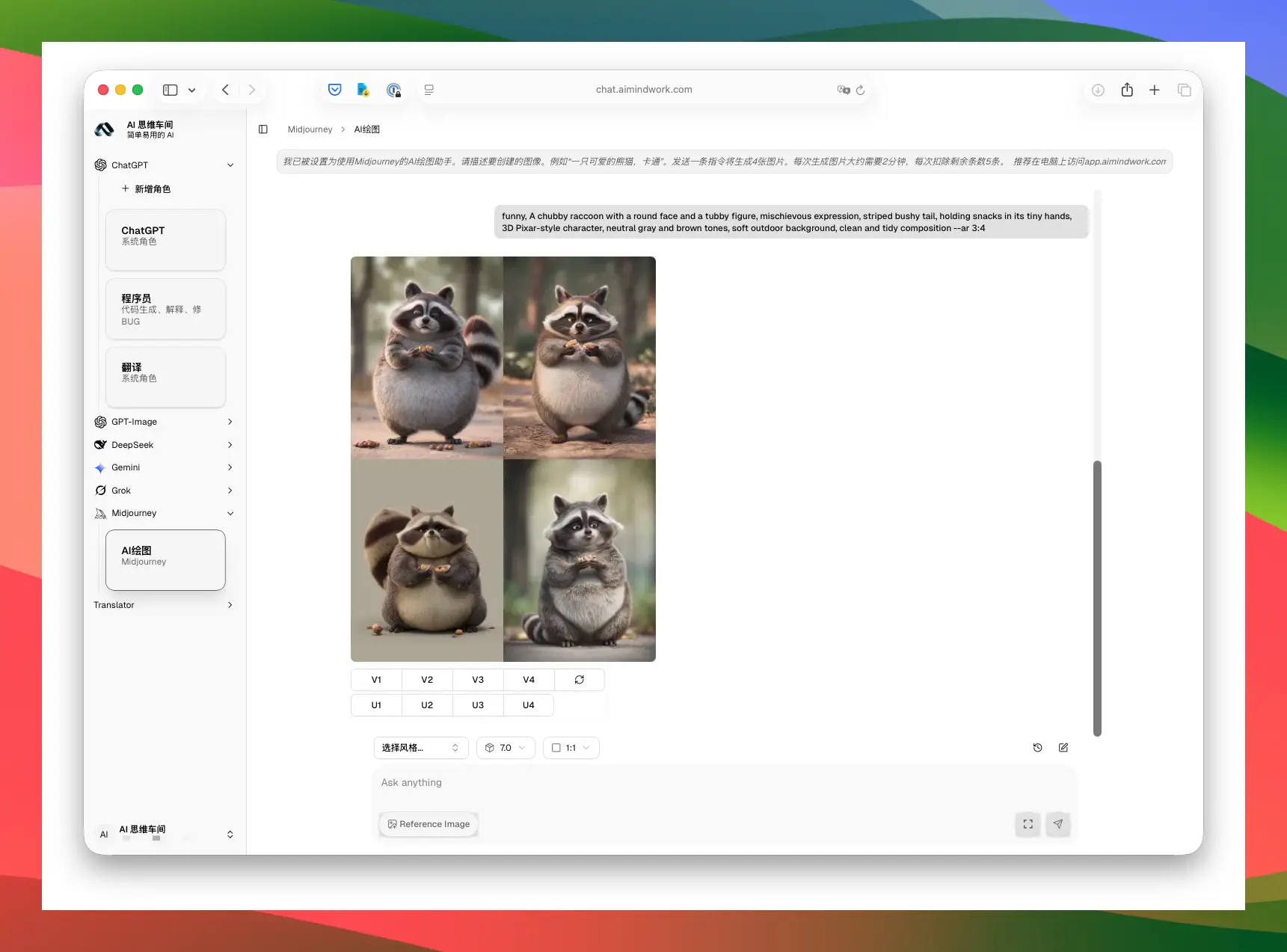Toggle Safari sidebar button in toolbar
Viewport: 1287px width, 952px height.
171,90
